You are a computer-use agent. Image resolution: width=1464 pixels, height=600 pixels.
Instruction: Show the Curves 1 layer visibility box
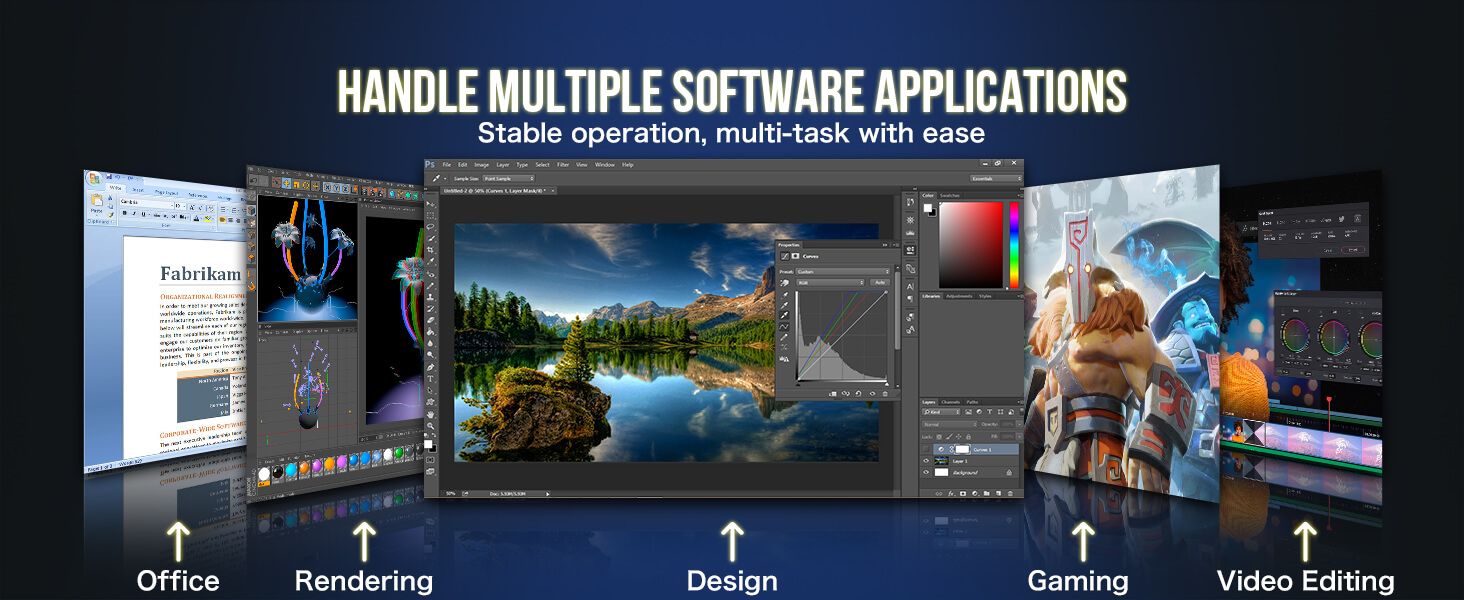[x=926, y=449]
